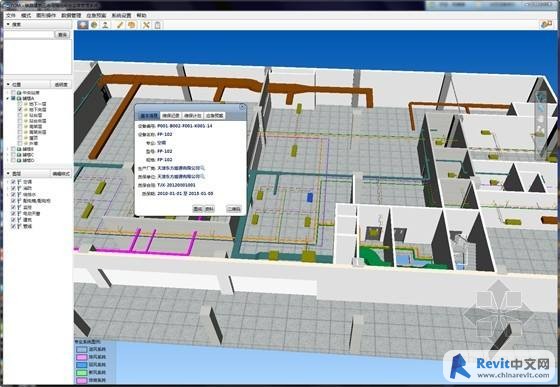
Task: Click the building icon beside 楼宇B
Action: (19, 149)
